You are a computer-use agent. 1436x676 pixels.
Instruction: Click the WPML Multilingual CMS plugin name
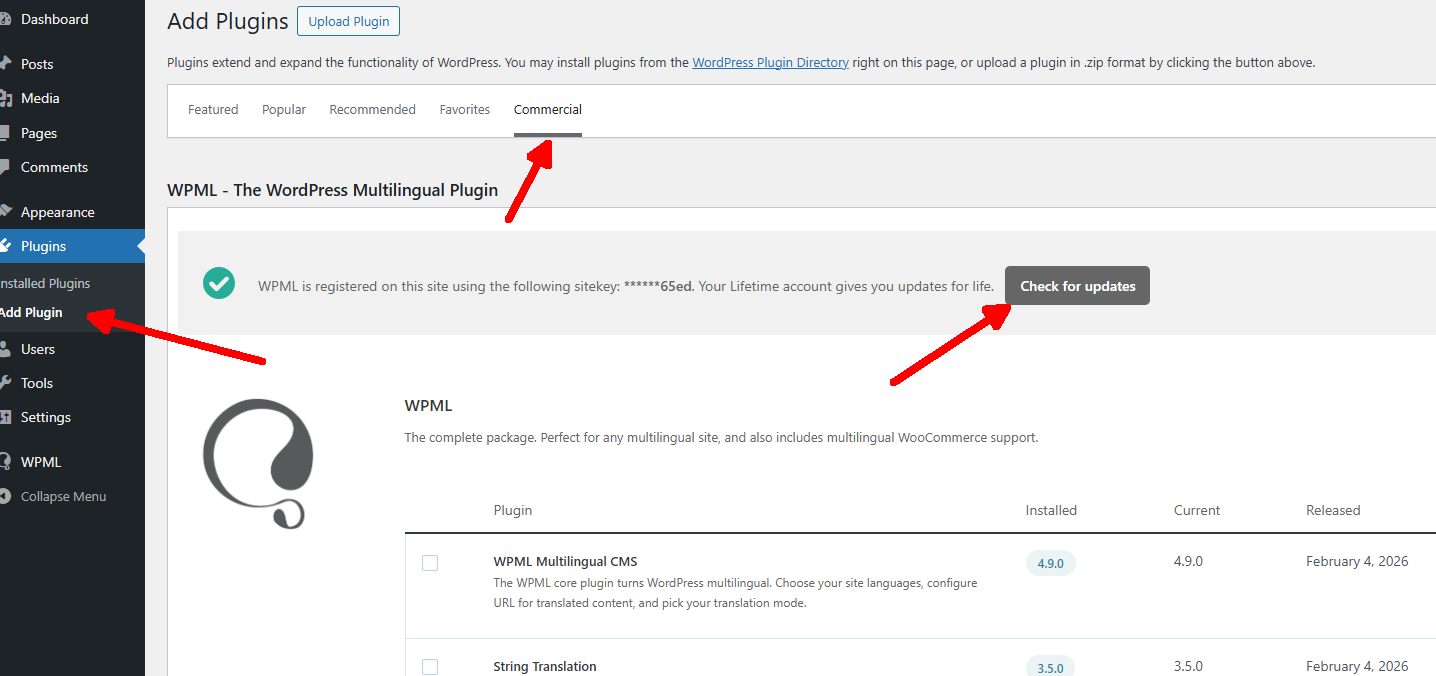coord(565,562)
